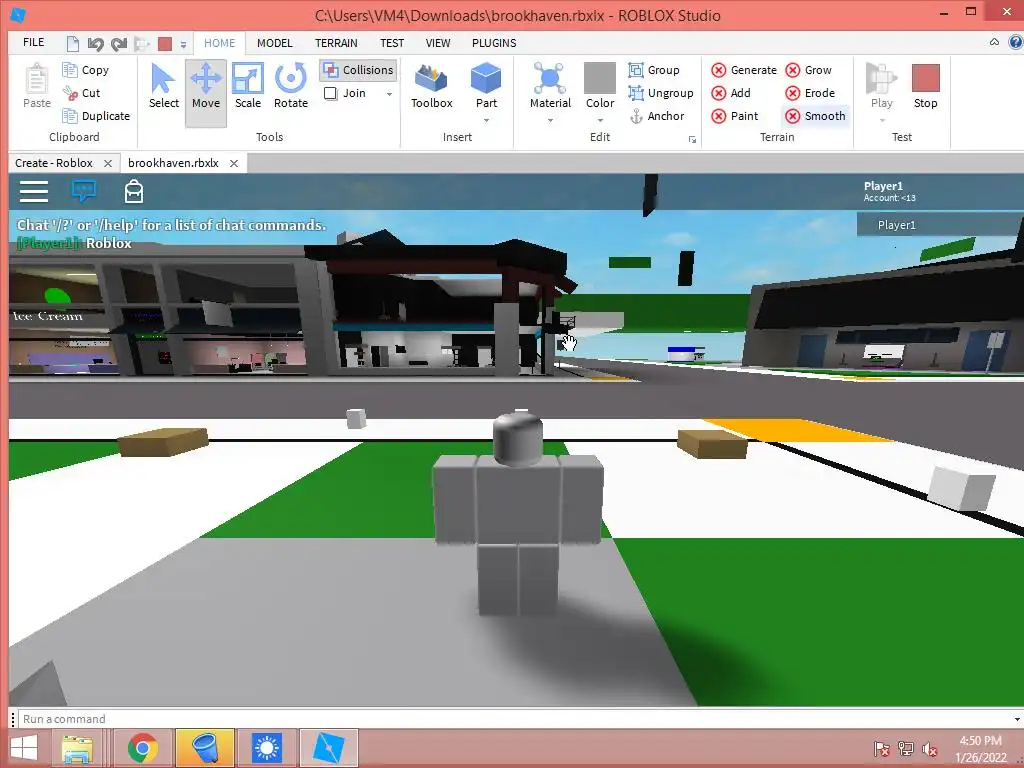Pick the Rotate tool
Viewport: 1024px width, 768px height.
(x=291, y=86)
